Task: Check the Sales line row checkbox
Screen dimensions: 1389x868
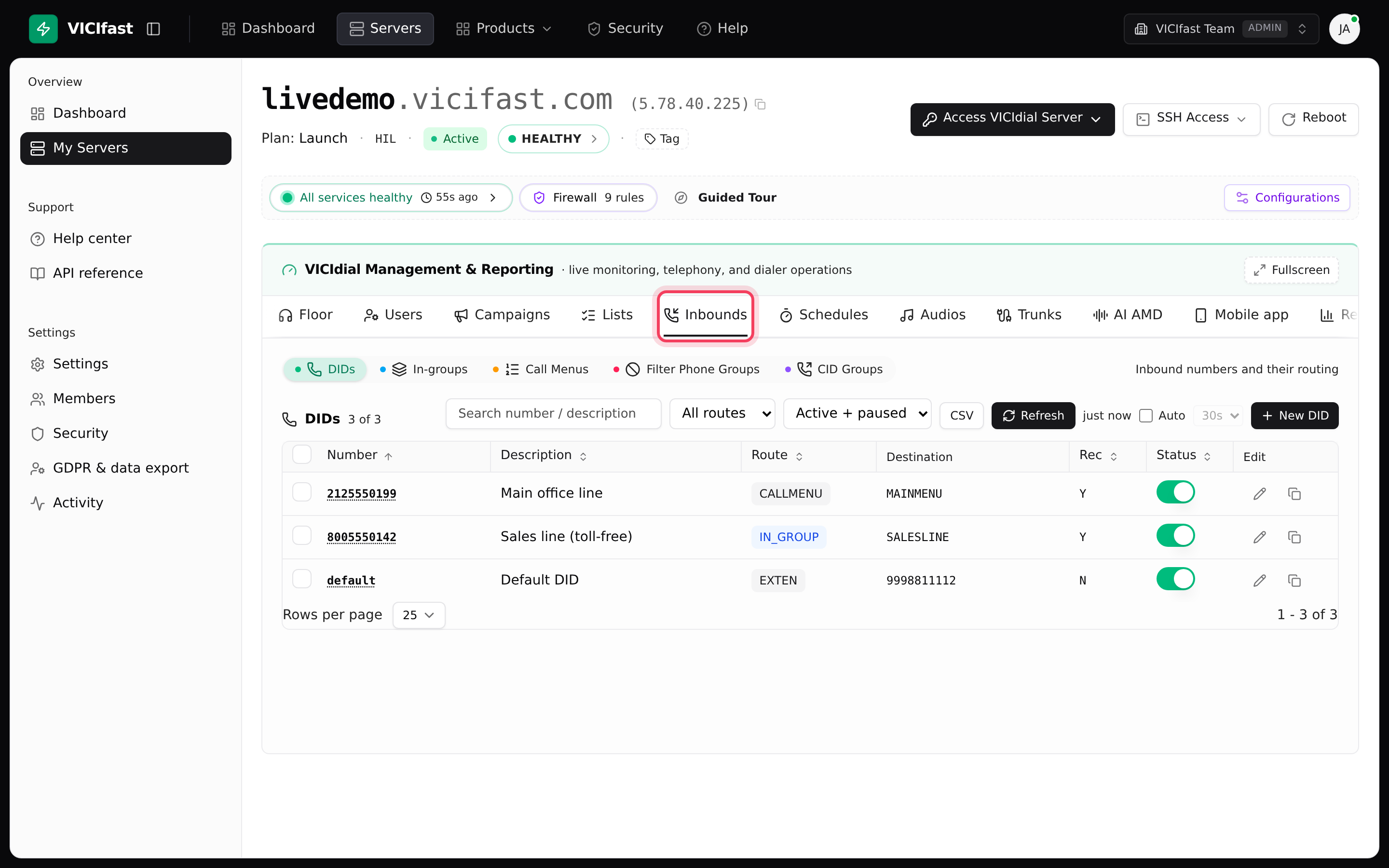Action: 302,536
